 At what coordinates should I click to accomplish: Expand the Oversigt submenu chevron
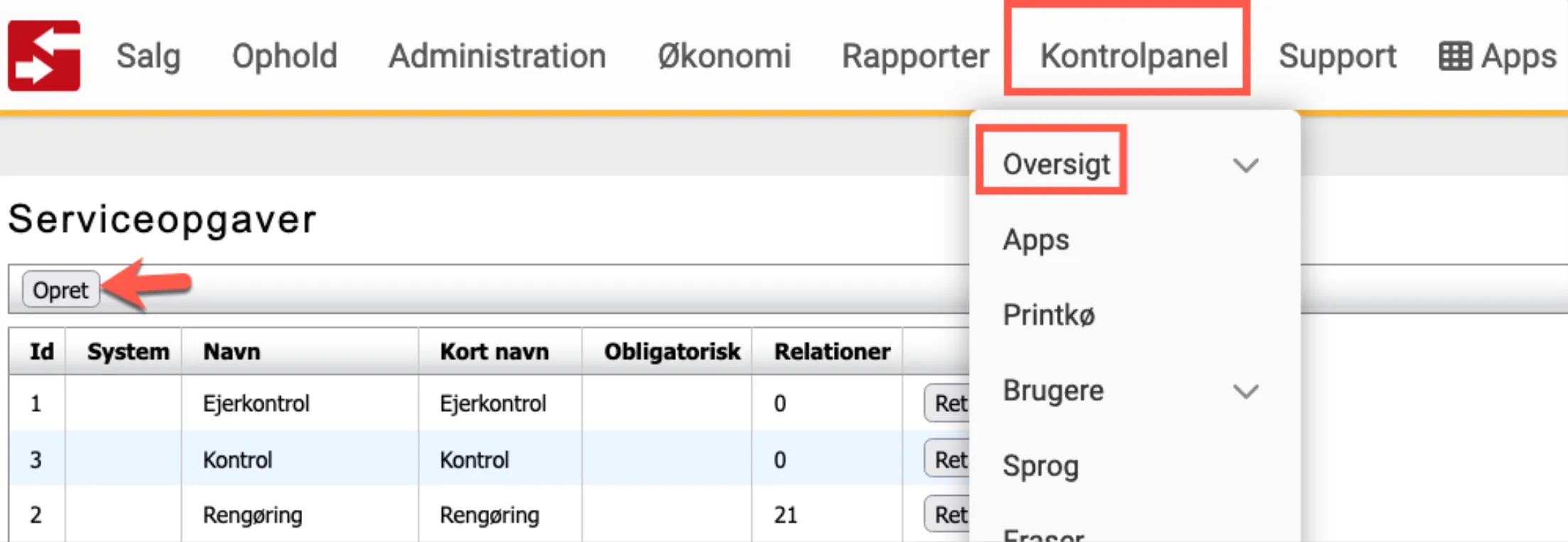(1245, 165)
